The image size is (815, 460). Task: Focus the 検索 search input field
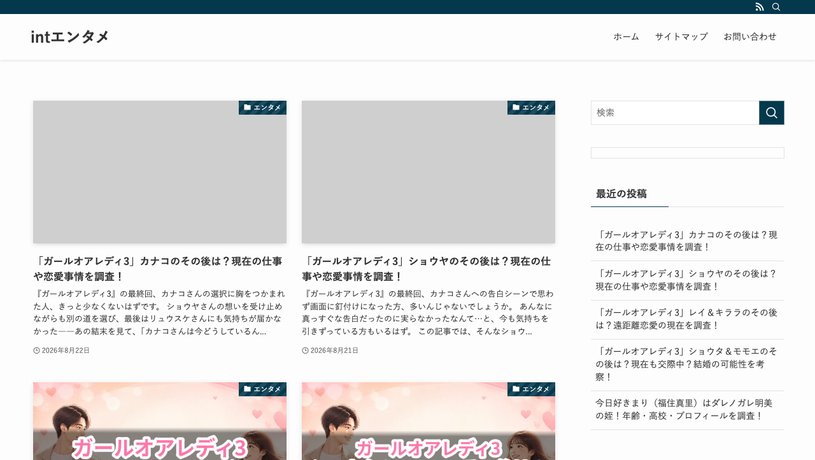pos(675,113)
